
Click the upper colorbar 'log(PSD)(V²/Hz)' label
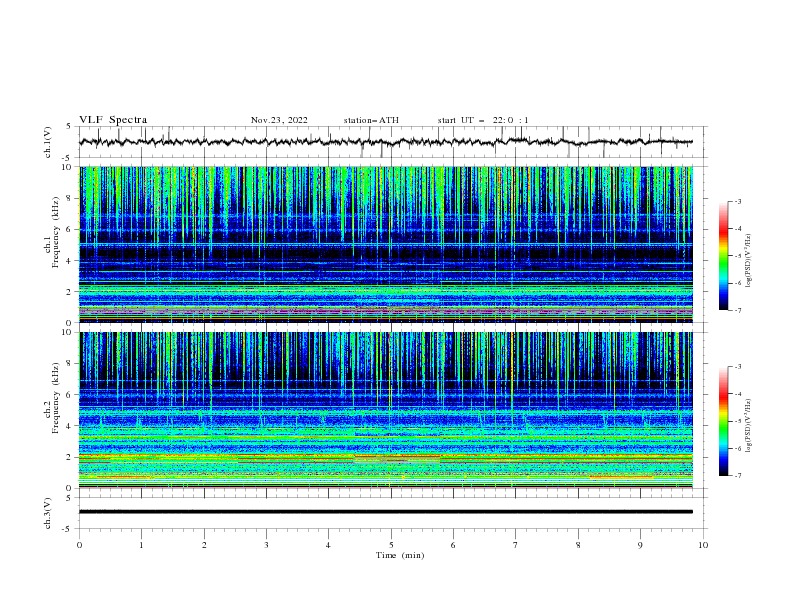pos(749,261)
